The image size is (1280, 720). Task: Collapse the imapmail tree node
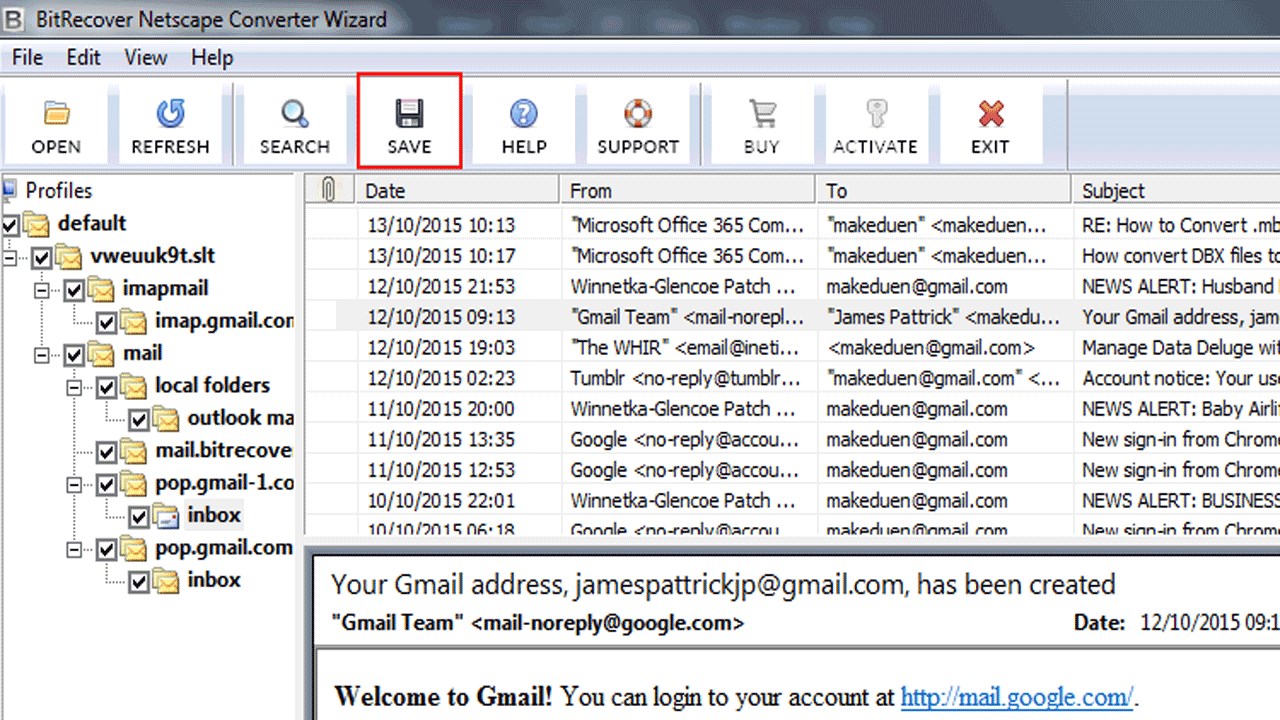click(42, 291)
